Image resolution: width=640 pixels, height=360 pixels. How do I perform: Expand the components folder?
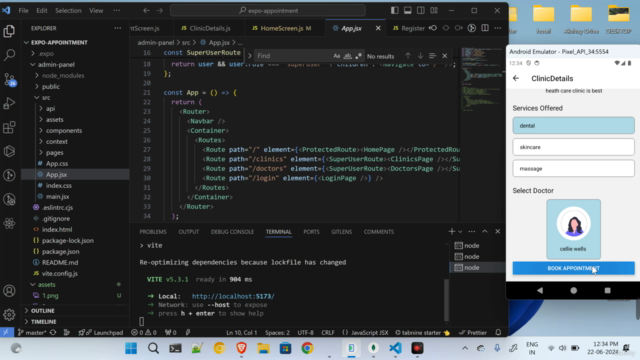point(64,131)
